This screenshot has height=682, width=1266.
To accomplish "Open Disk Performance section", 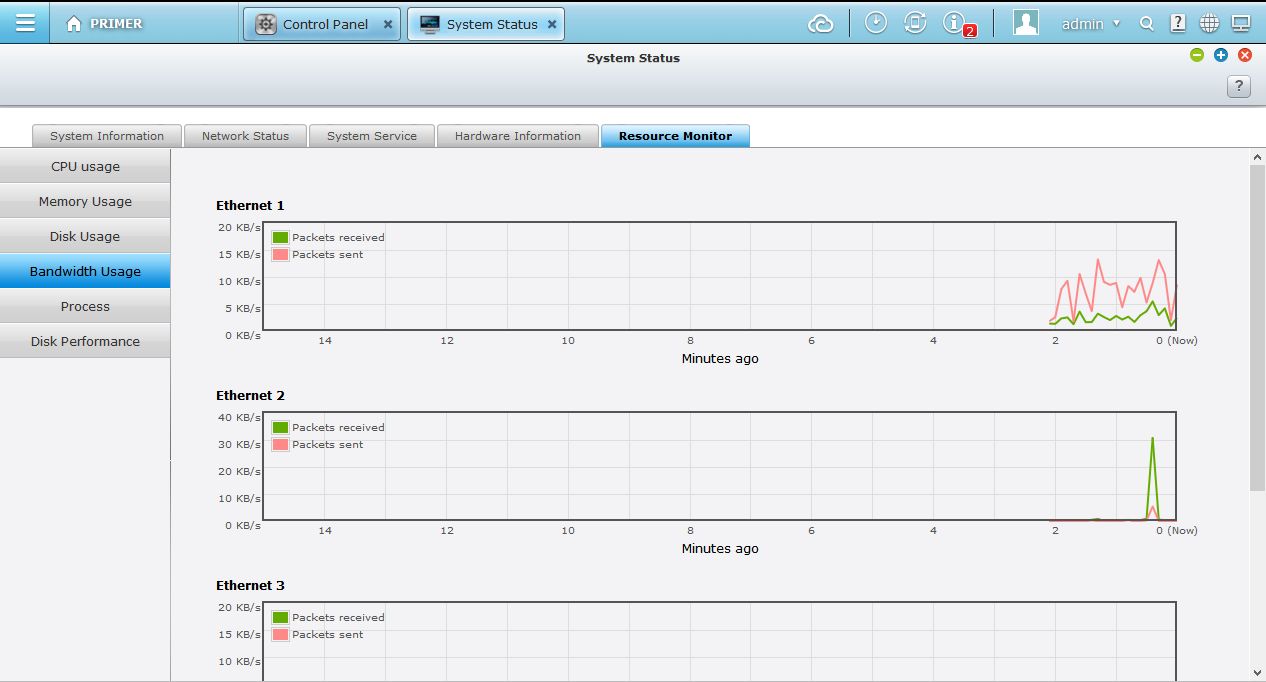I will (85, 342).
